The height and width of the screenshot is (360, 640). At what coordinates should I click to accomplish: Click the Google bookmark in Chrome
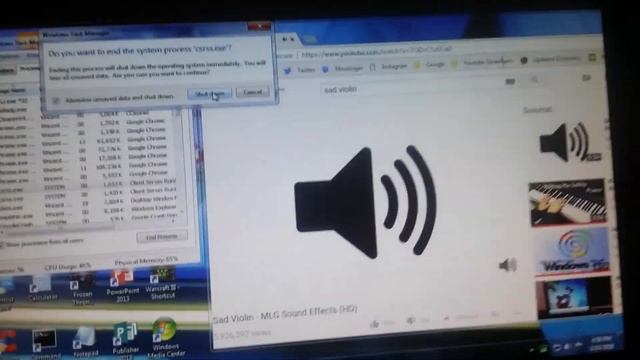click(x=430, y=65)
